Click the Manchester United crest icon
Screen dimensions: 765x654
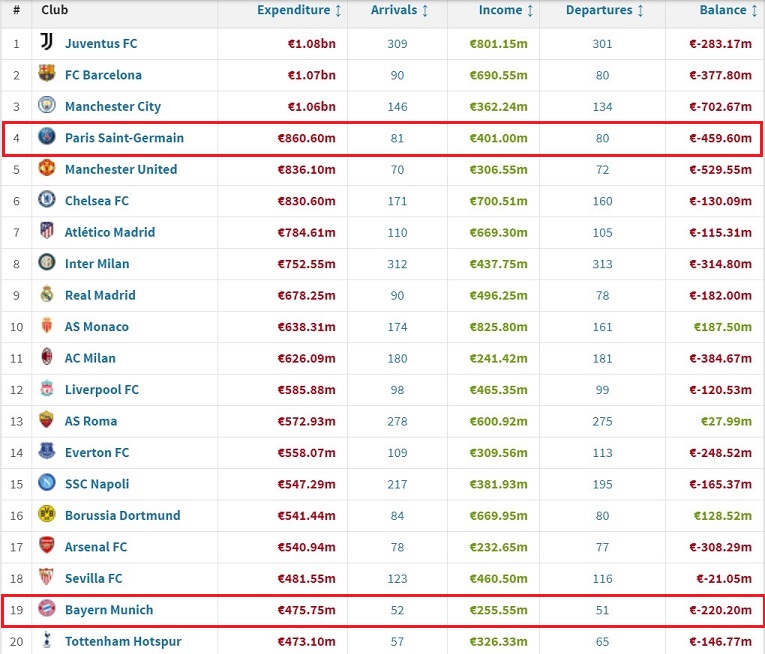47,167
